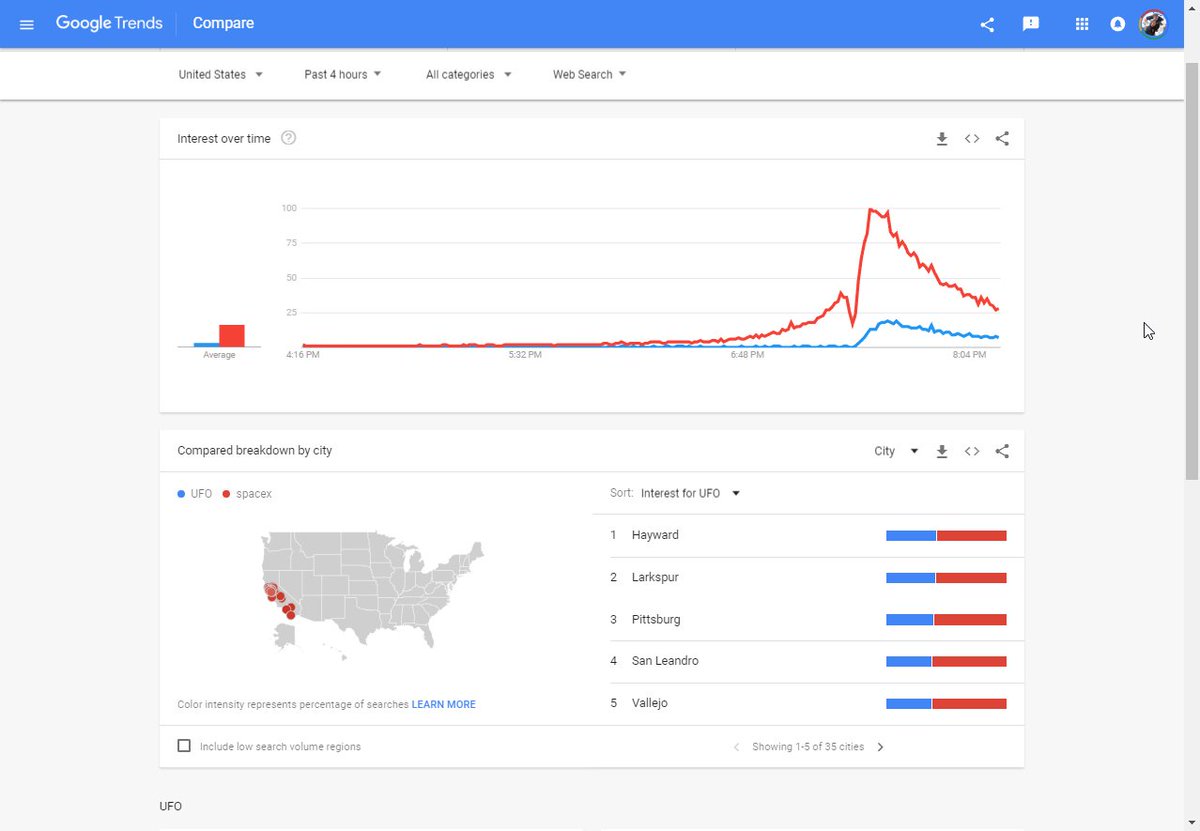Select the Vallejo city row
Viewport: 1200px width, 831px height.
point(808,703)
